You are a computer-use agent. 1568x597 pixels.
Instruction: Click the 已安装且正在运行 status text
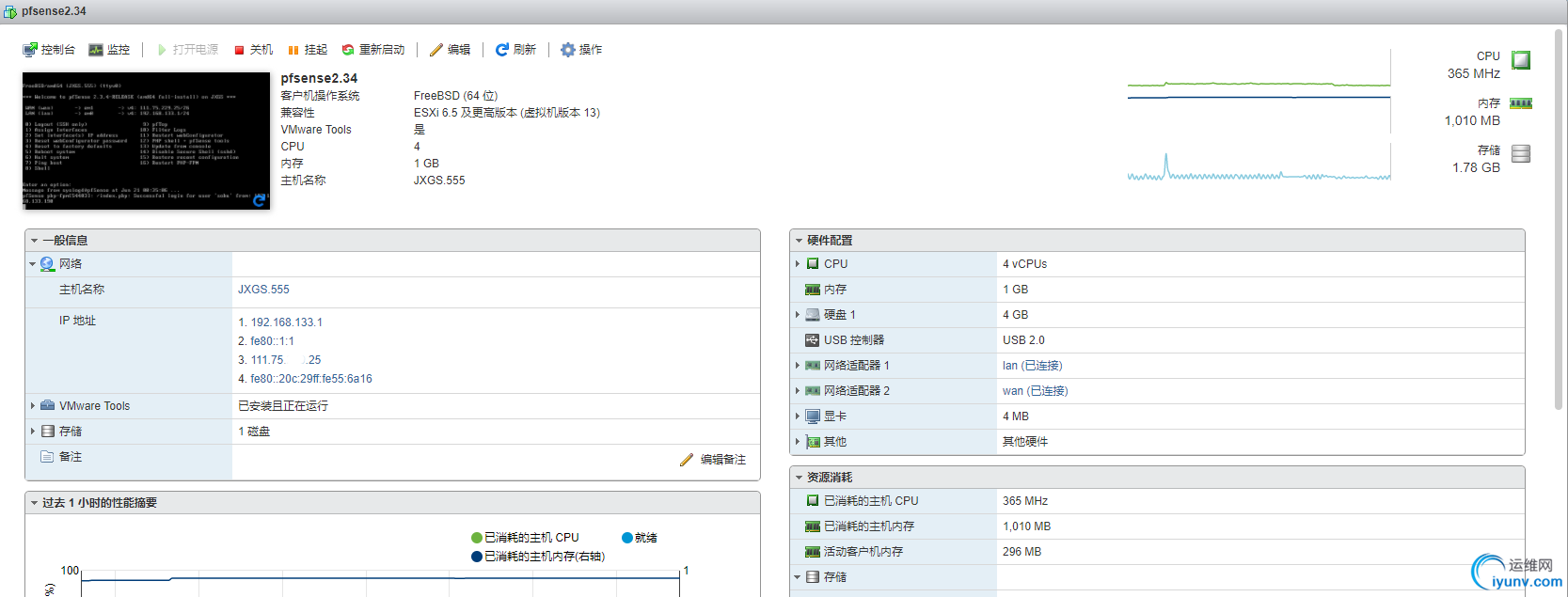tap(283, 406)
